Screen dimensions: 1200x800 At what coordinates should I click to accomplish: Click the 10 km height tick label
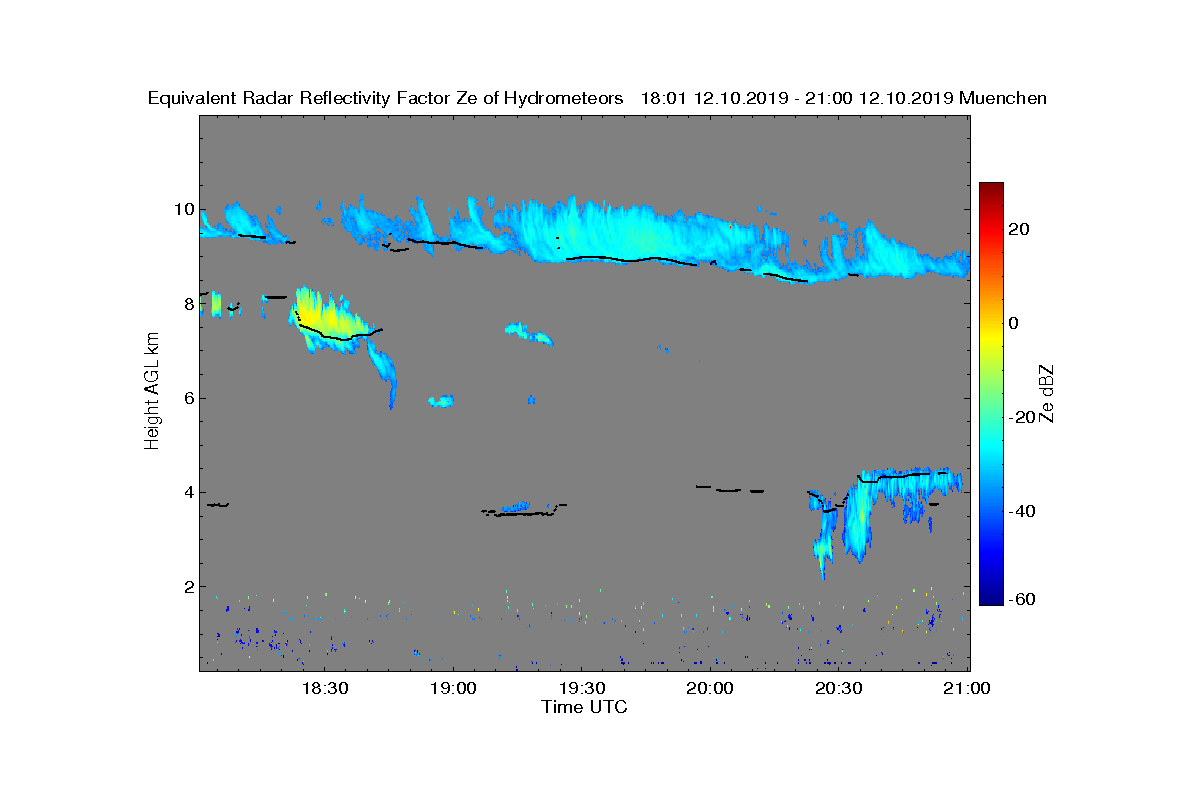point(182,210)
